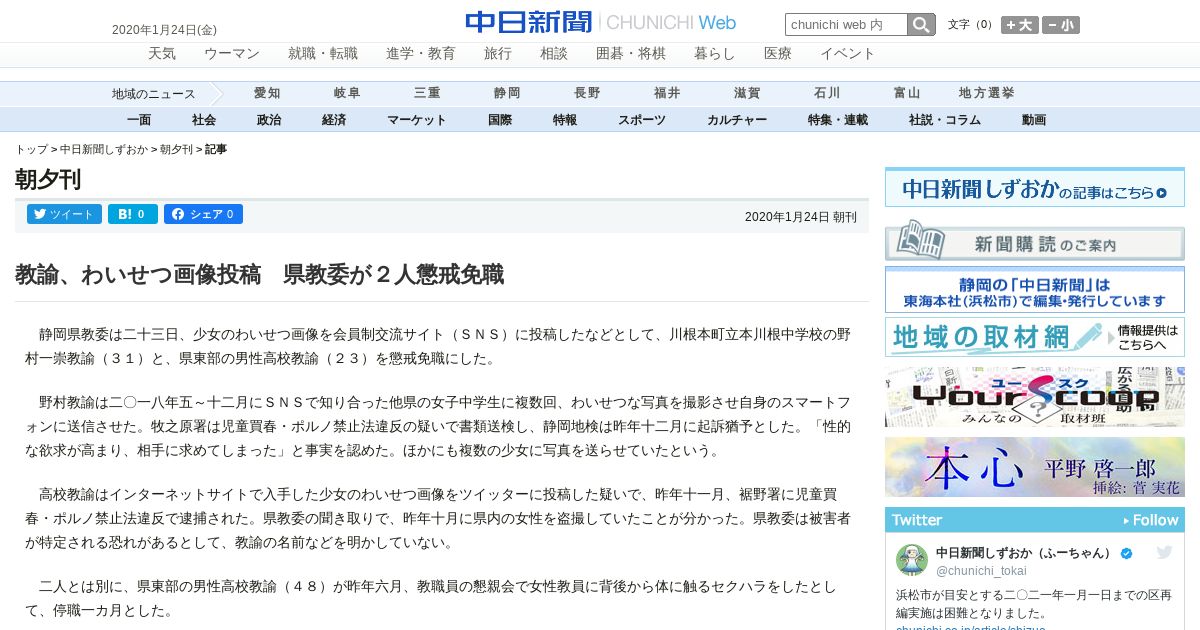This screenshot has height=630, width=1200.
Task: Open 地域の取材網 banner
Action: coord(1035,337)
